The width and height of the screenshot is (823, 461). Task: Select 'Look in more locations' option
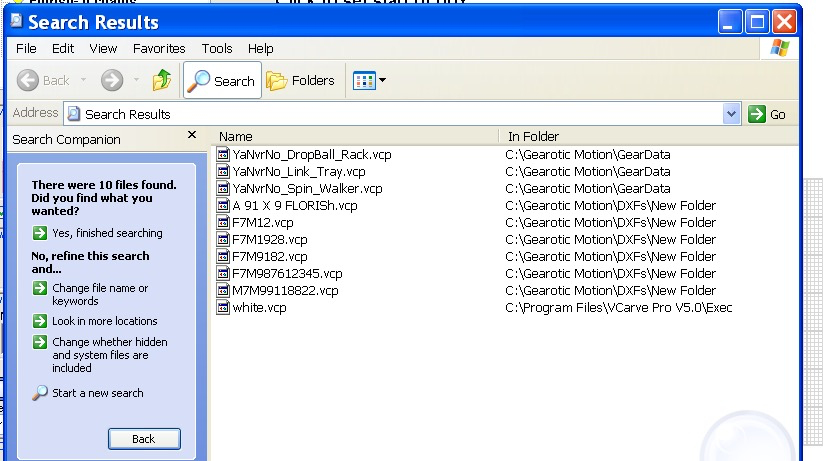104,321
